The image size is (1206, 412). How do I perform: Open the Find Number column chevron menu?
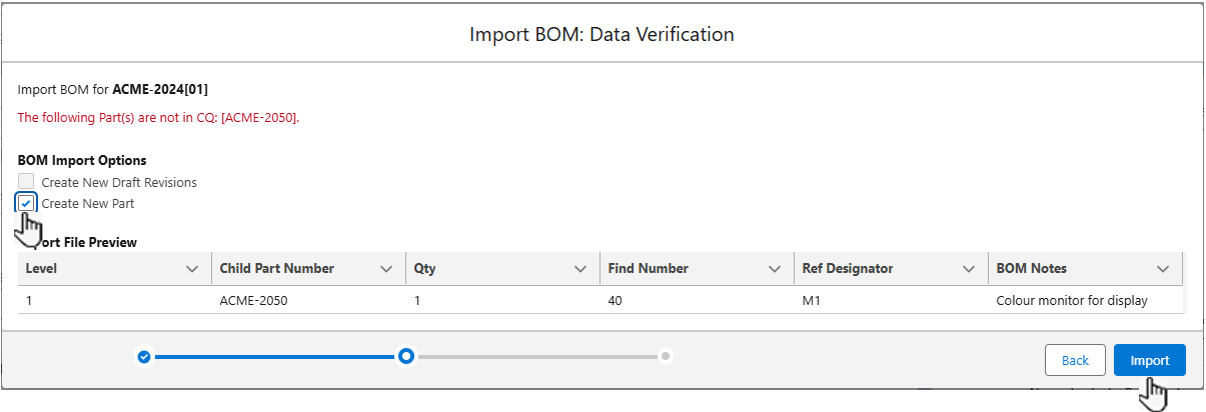[x=774, y=269]
